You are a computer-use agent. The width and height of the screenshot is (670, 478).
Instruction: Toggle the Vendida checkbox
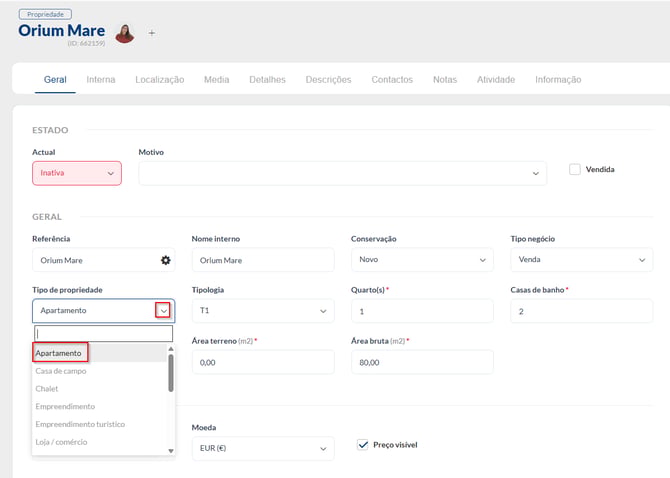click(575, 169)
